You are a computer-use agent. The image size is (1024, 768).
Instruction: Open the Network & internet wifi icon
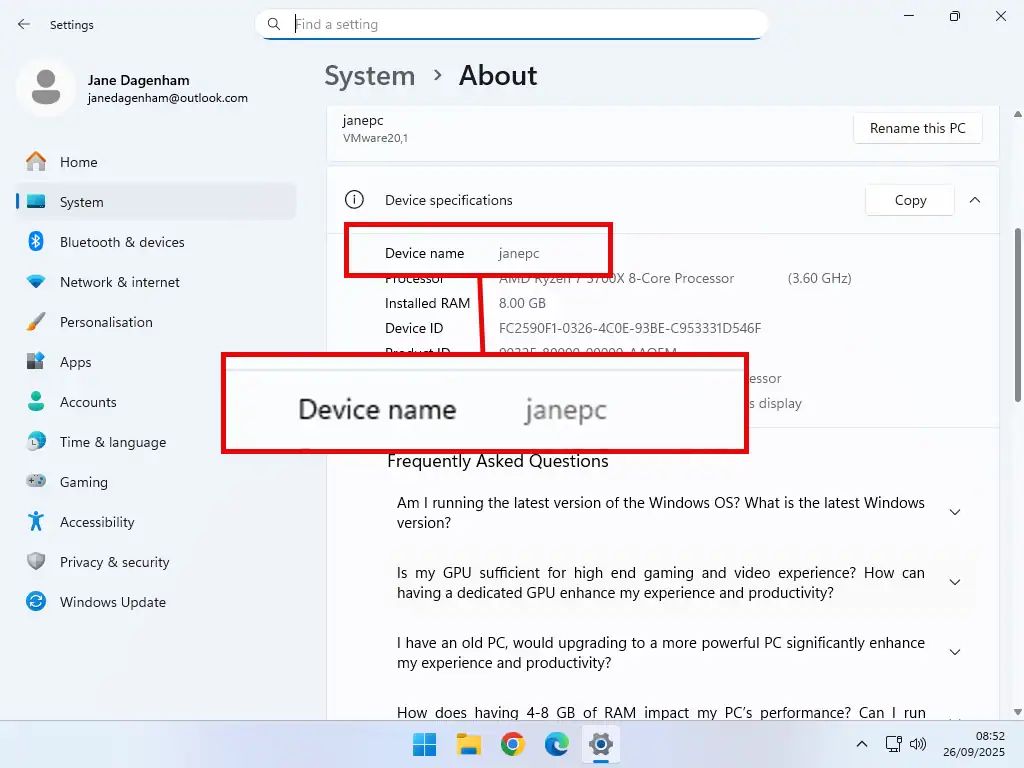point(36,281)
